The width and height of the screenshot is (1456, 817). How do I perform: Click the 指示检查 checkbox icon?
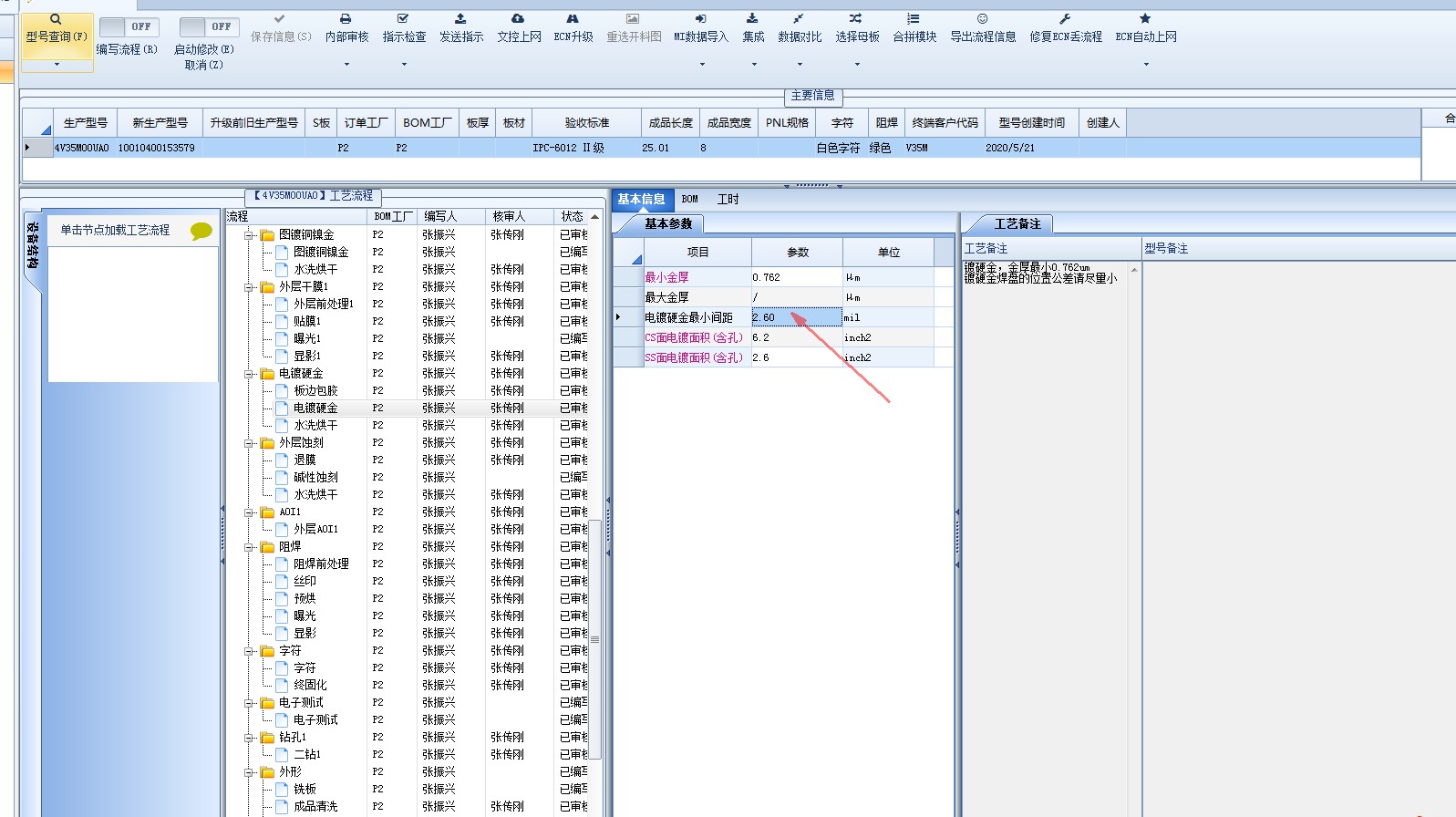tap(403, 18)
